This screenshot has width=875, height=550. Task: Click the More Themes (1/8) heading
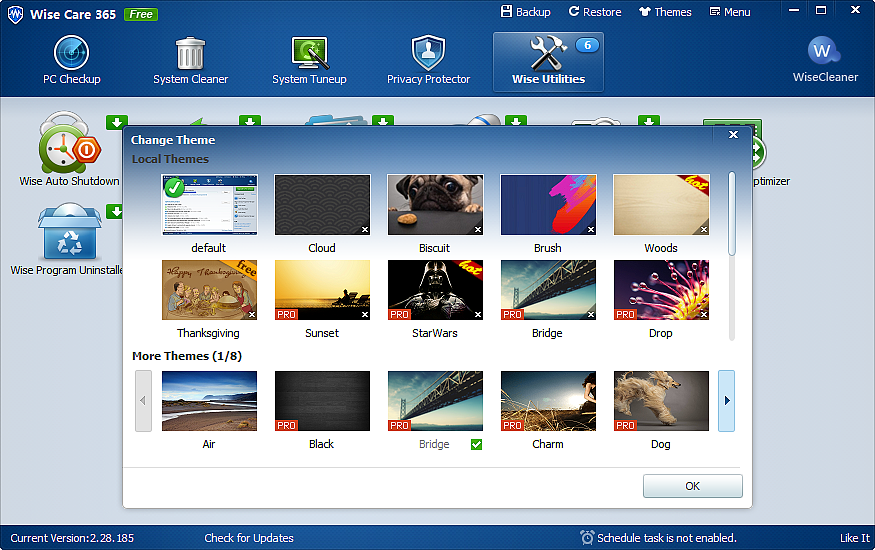pyautogui.click(x=187, y=356)
